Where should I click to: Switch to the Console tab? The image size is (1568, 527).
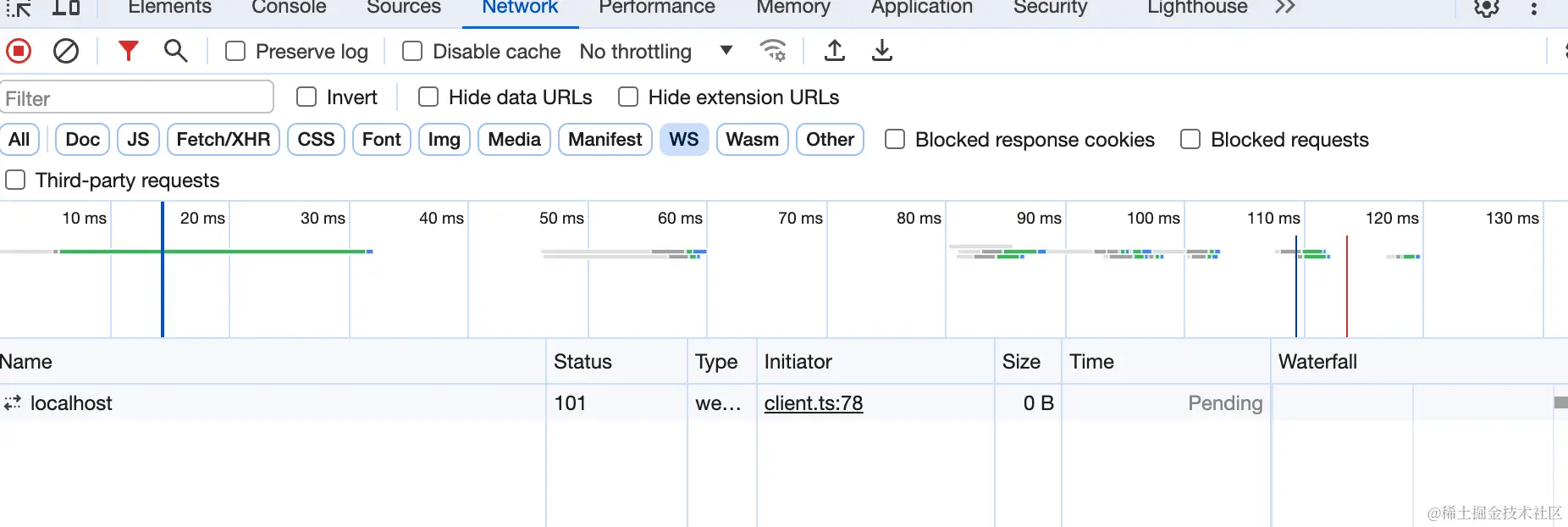point(289,8)
